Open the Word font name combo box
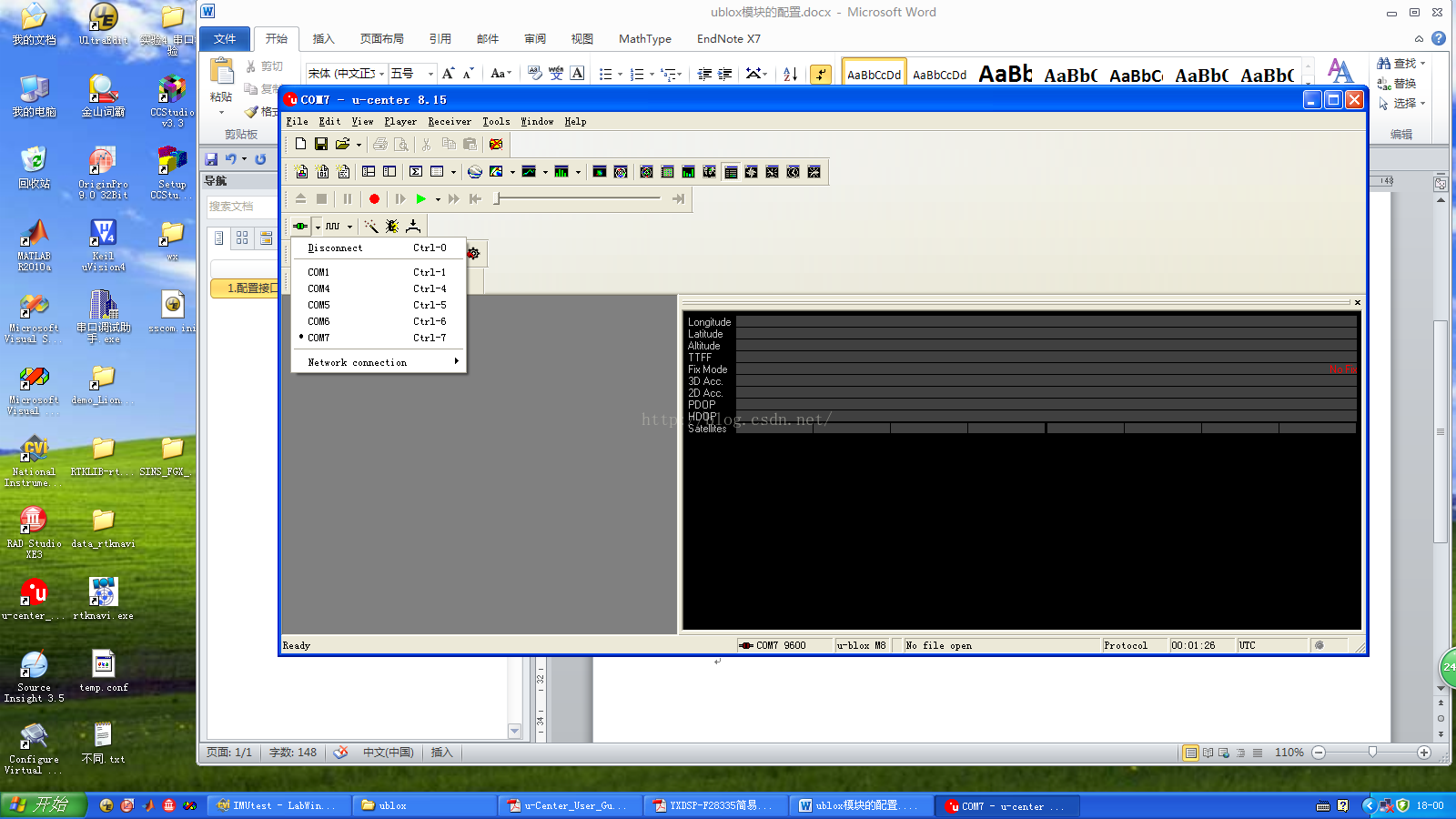 click(x=346, y=74)
